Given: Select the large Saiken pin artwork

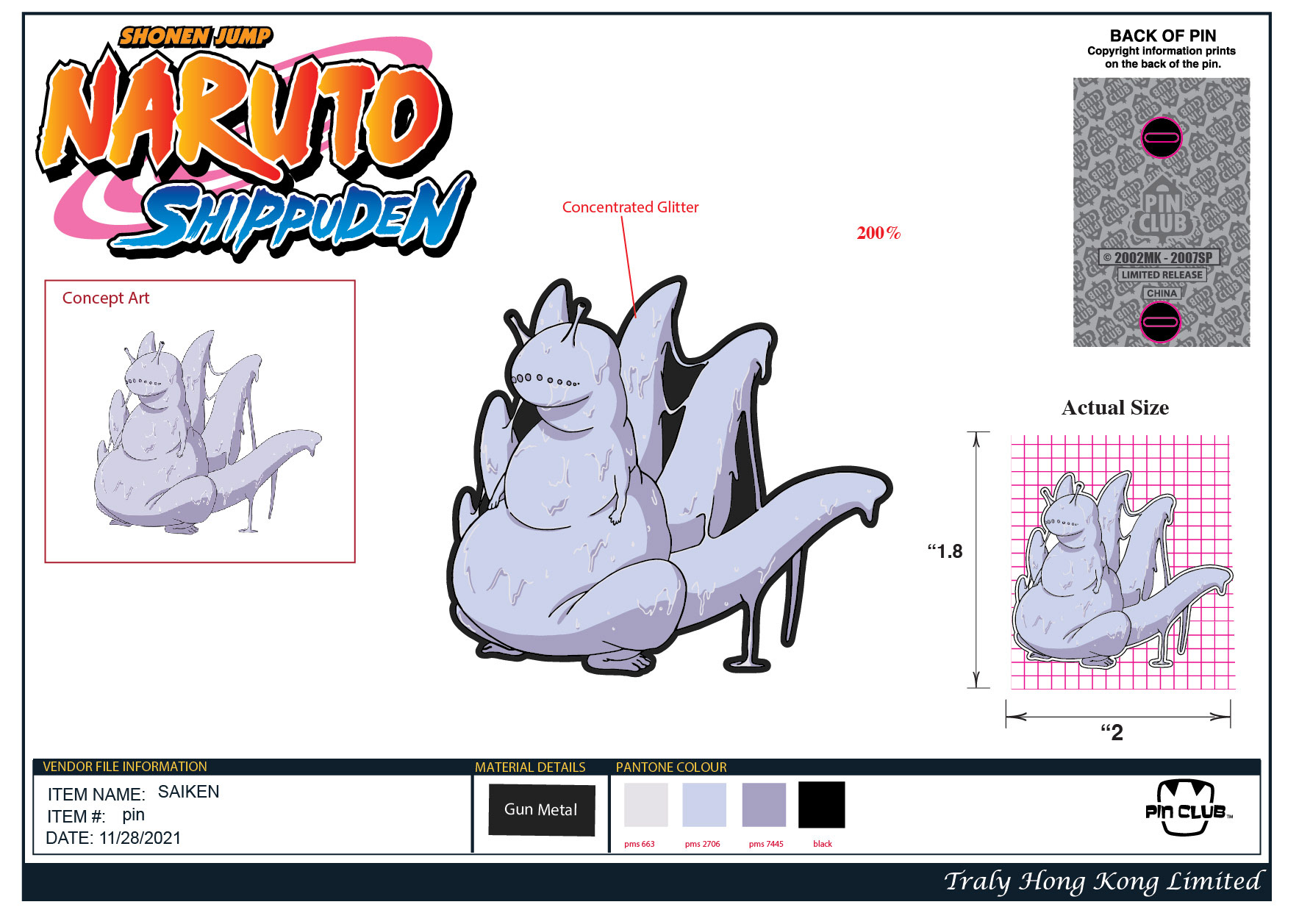Looking at the screenshot, I should [x=669, y=476].
